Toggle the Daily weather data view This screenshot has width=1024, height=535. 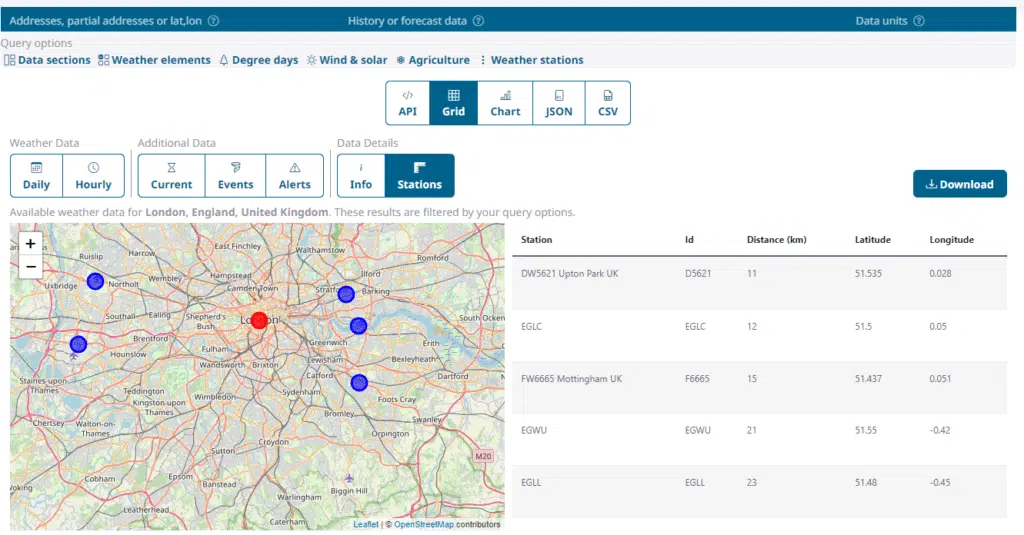coord(36,176)
